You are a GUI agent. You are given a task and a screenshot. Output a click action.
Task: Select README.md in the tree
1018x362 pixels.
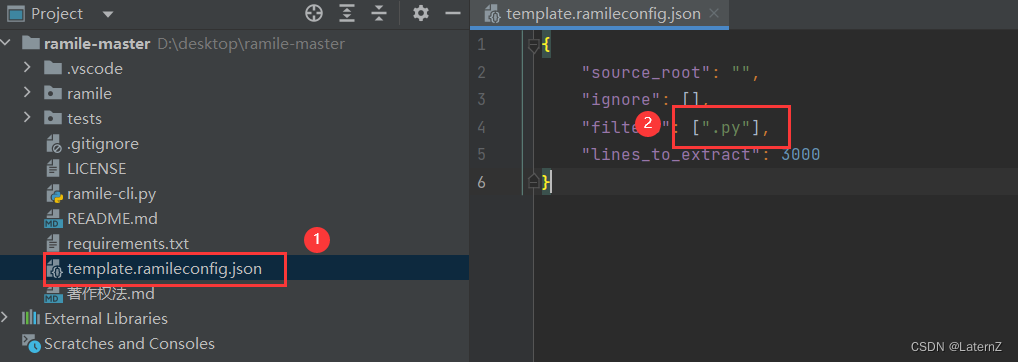[x=112, y=219]
